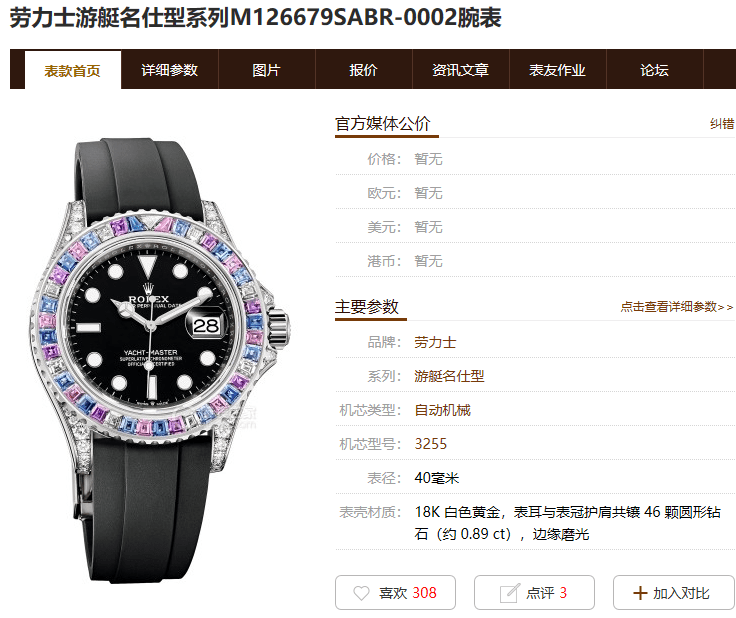Click the pencil review icon beside 点评
Viewport: 736px width, 618px height.
pyautogui.click(x=510, y=593)
